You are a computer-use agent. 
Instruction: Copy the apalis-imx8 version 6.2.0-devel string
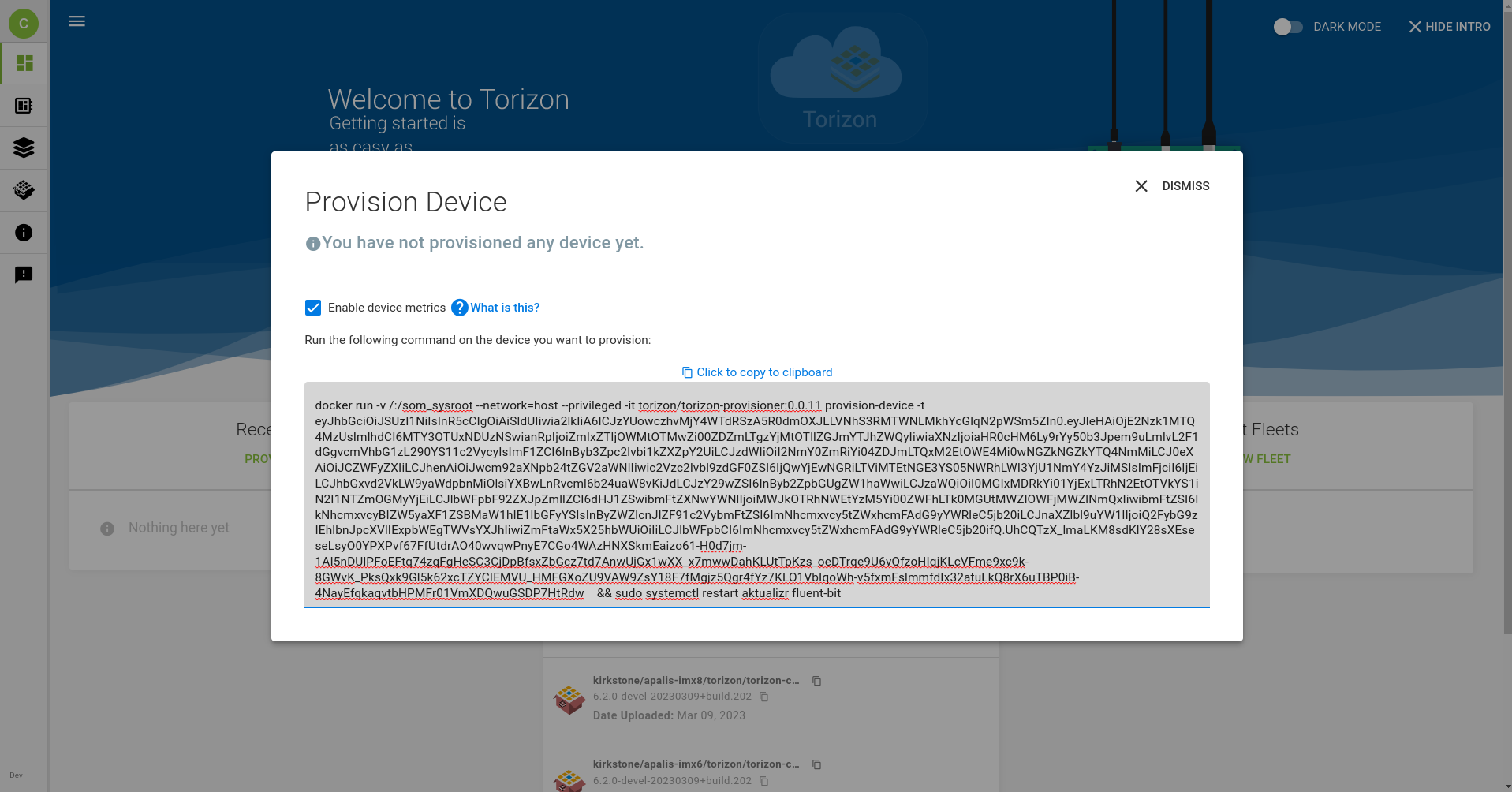coord(763,697)
